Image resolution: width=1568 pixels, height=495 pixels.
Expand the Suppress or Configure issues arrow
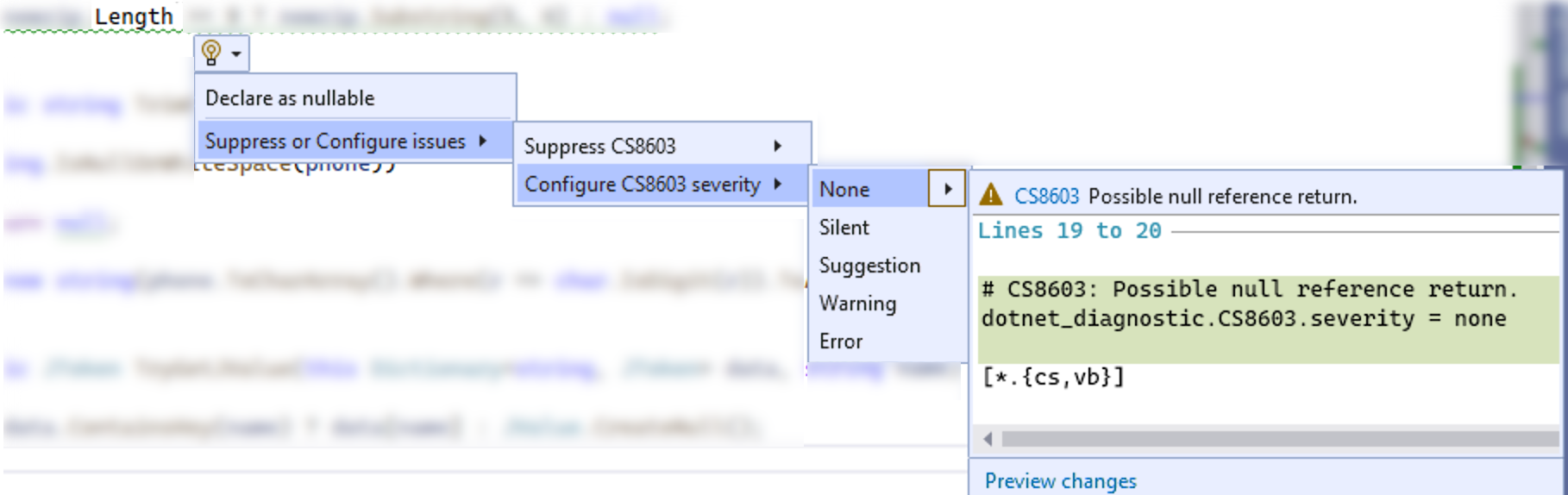[483, 141]
